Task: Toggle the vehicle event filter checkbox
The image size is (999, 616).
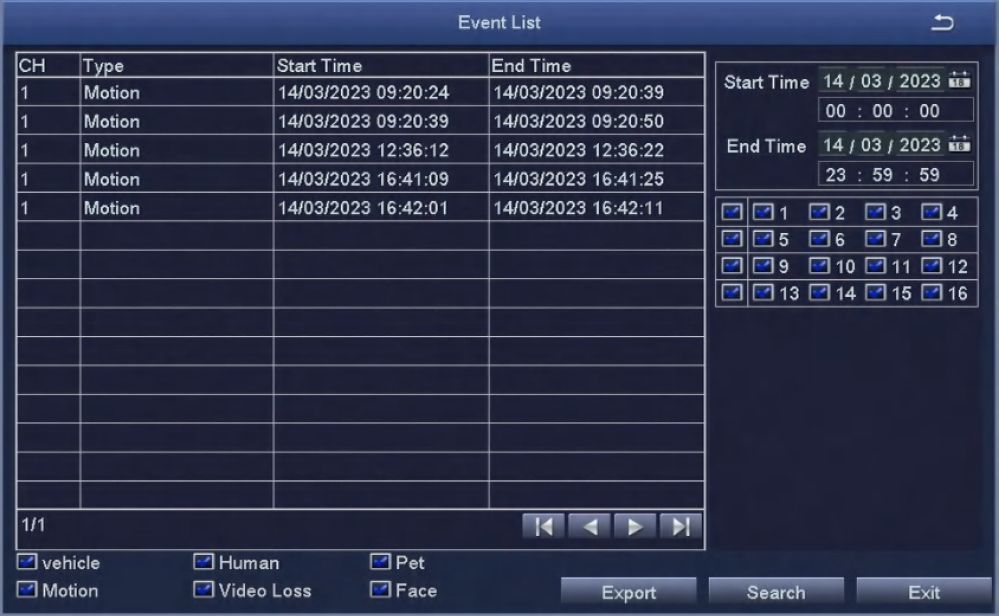Action: click(28, 564)
